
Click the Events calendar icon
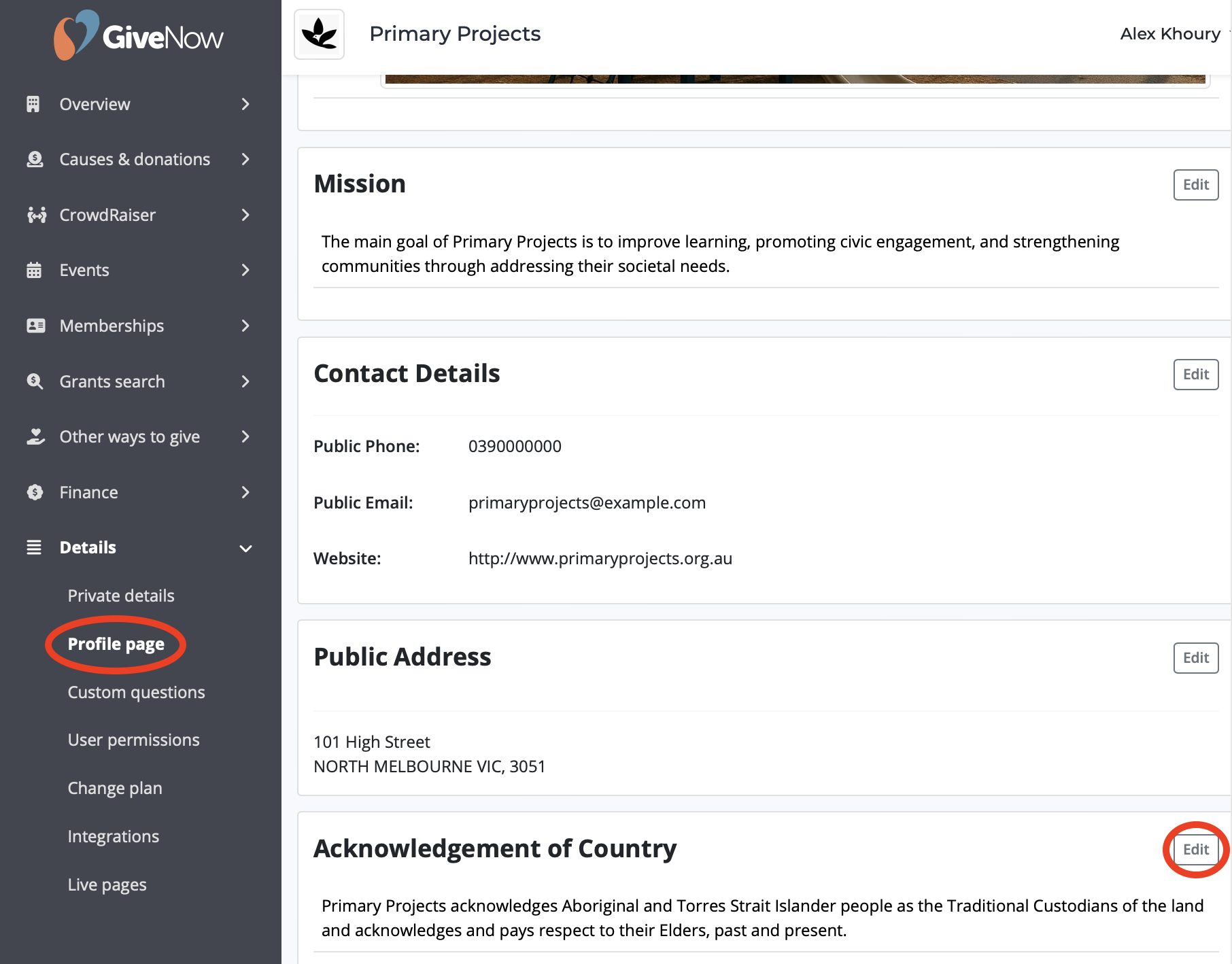click(x=34, y=270)
